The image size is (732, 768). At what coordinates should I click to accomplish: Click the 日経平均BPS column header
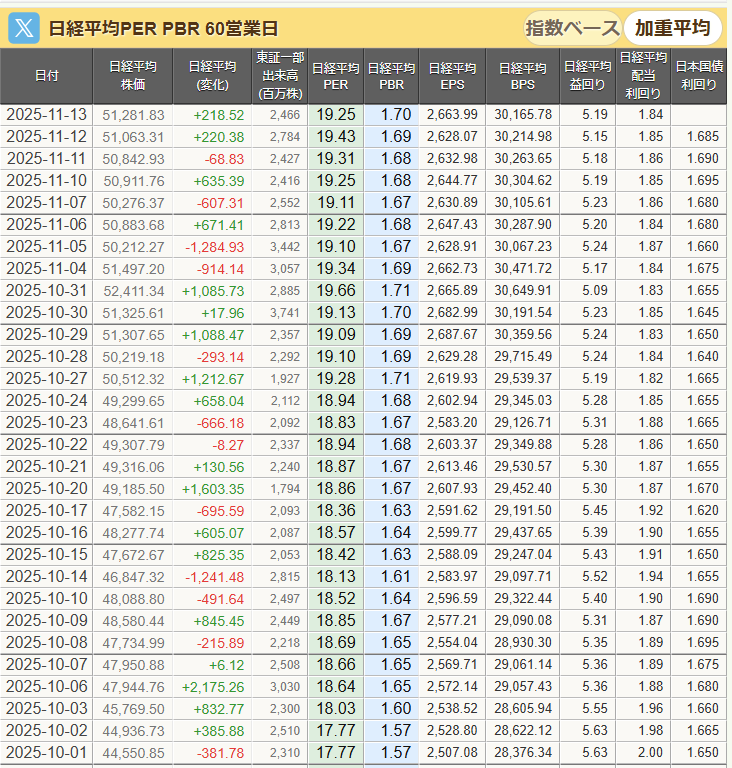523,76
